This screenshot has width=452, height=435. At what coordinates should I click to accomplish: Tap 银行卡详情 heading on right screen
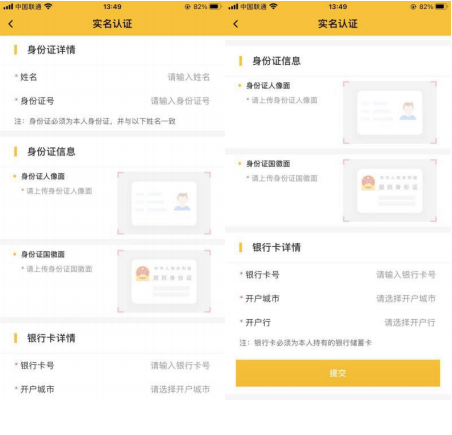276,247
